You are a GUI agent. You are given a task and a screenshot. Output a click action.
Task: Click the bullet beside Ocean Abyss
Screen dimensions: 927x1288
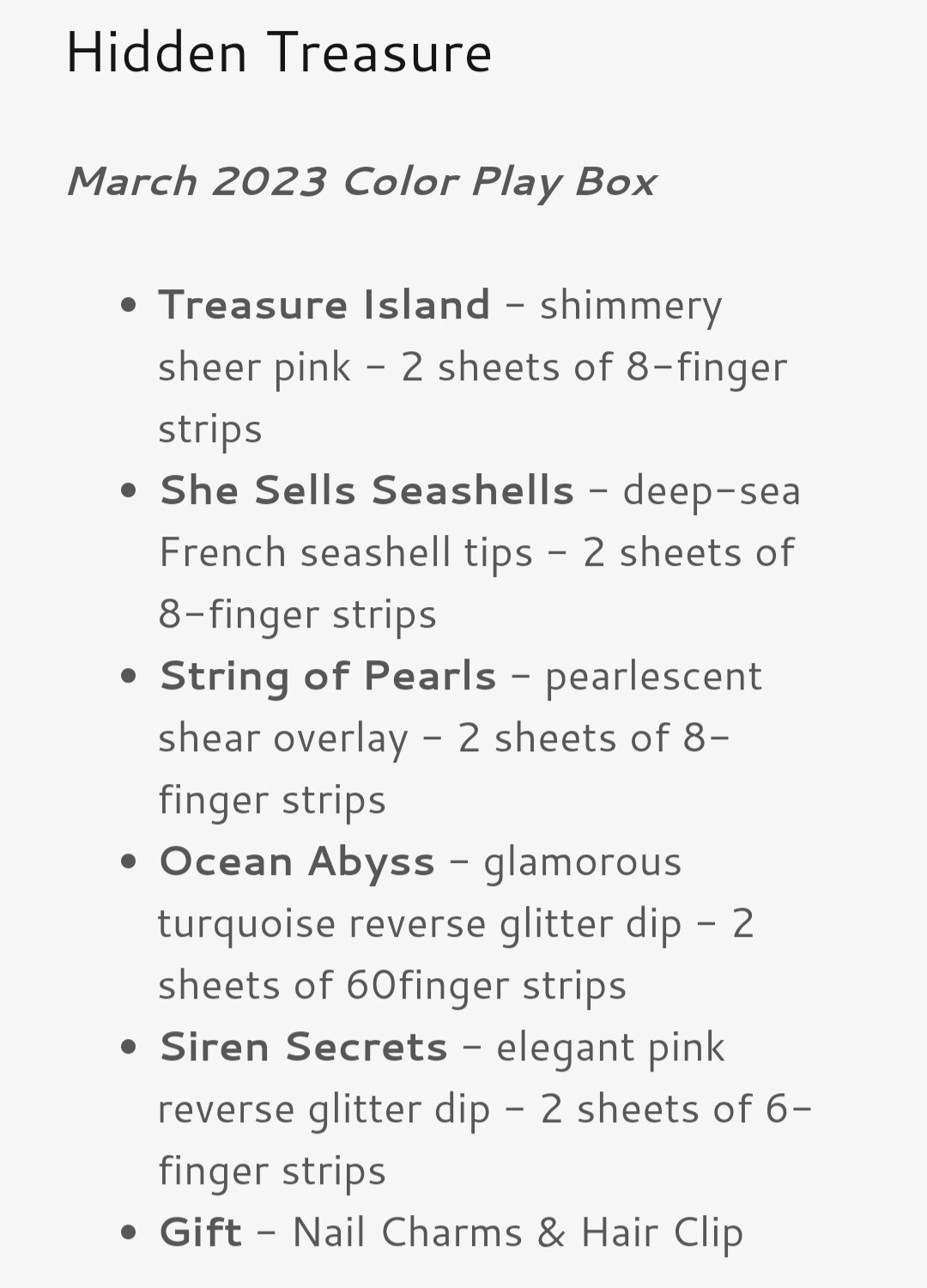point(129,861)
